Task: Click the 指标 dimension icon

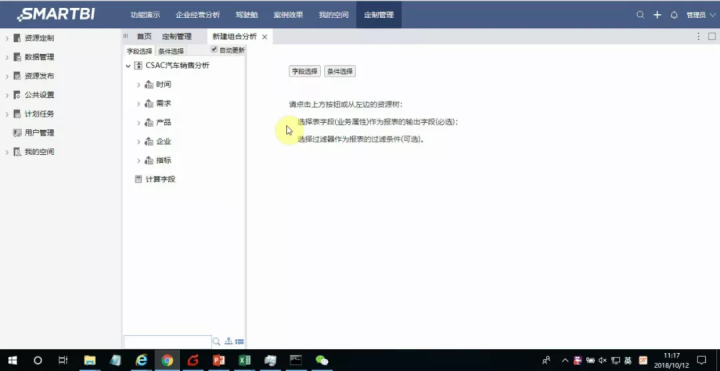Action: (x=149, y=160)
